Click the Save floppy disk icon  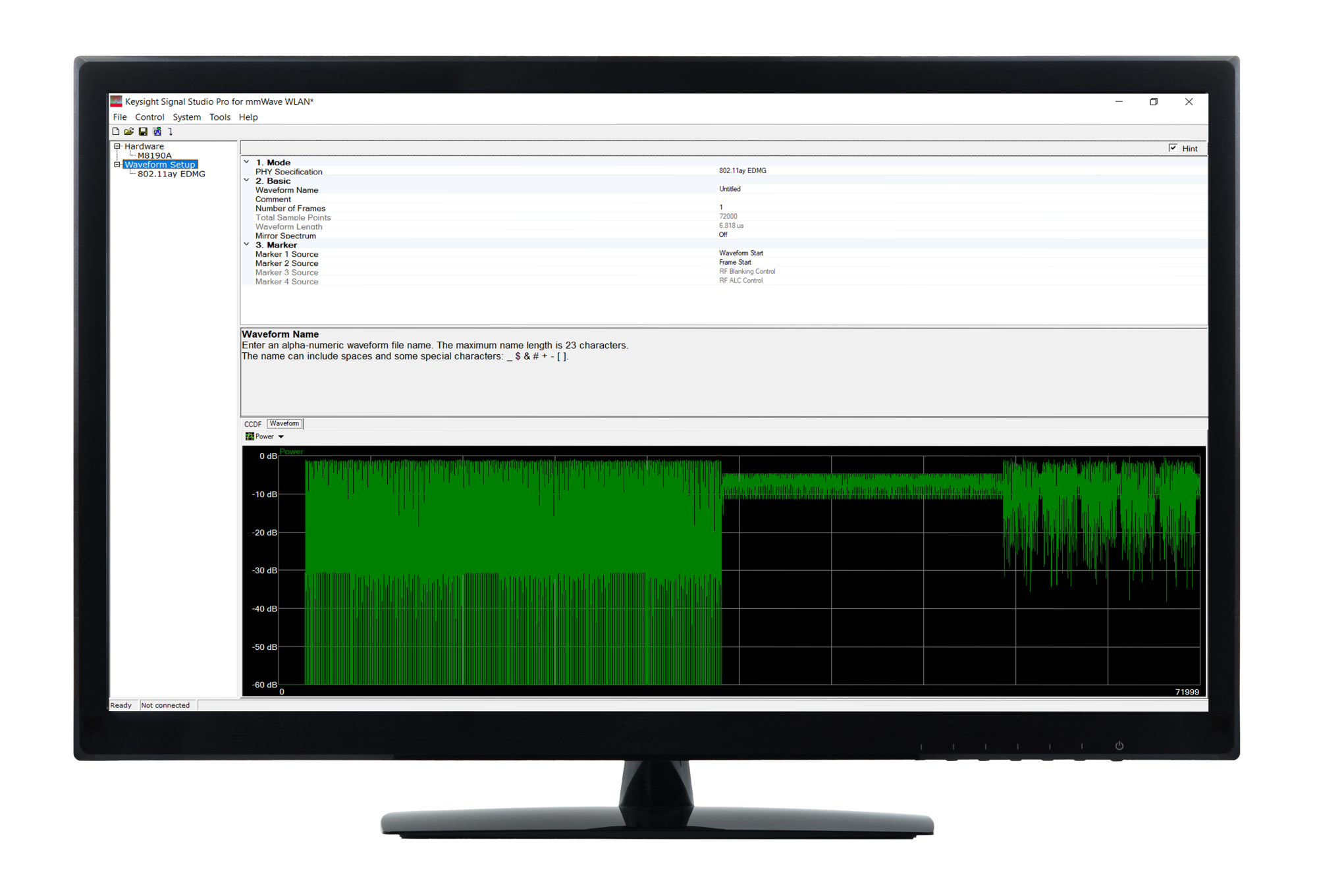(143, 132)
